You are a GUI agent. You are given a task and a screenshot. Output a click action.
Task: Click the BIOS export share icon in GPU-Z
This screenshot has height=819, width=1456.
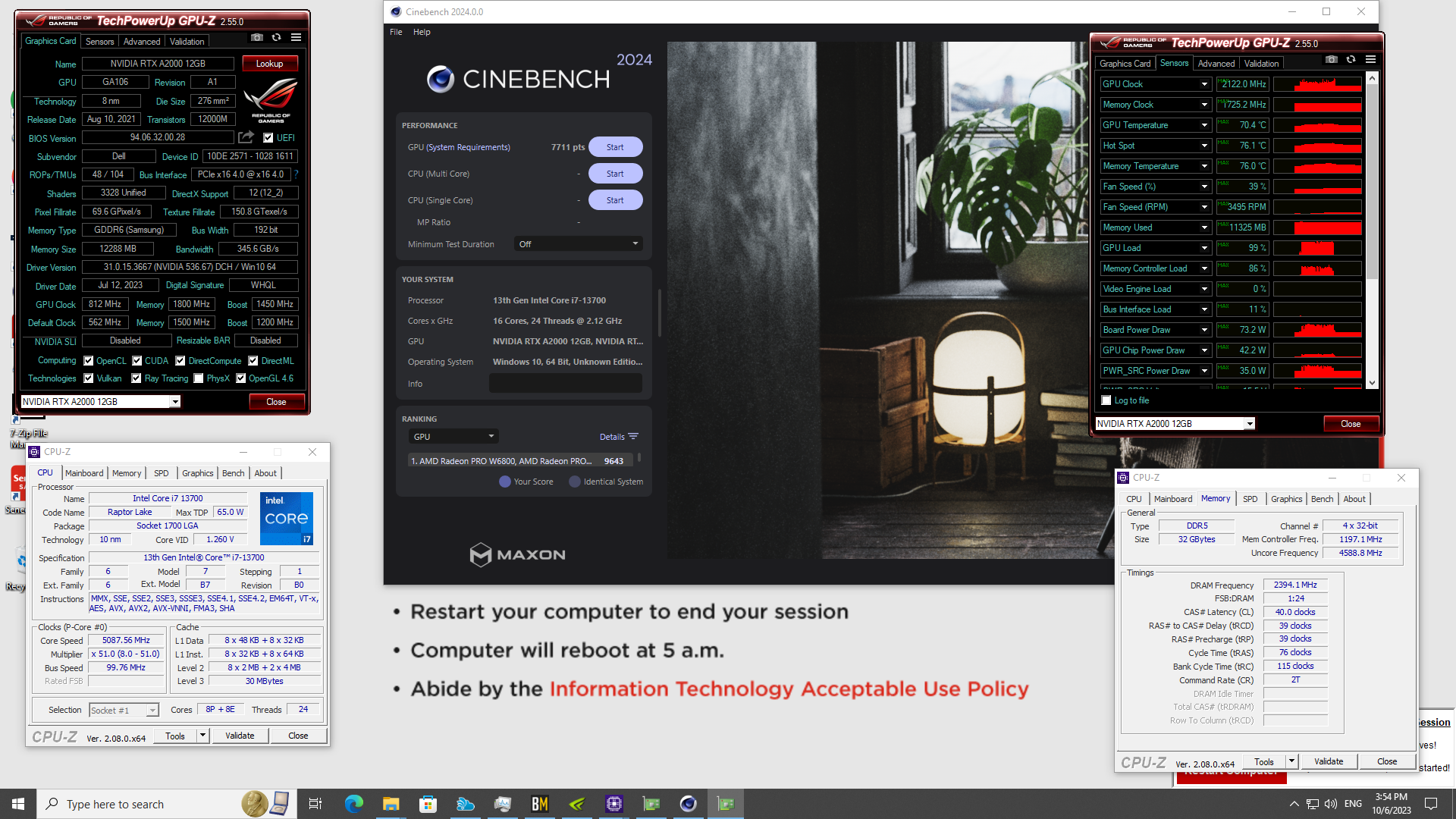click(246, 137)
